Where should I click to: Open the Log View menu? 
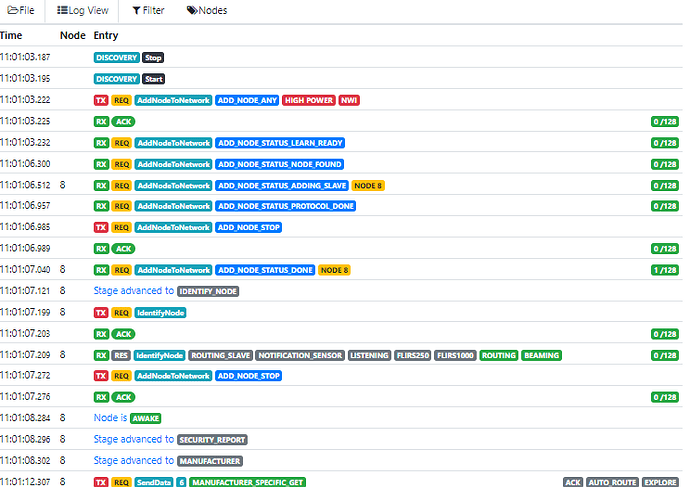point(83,11)
